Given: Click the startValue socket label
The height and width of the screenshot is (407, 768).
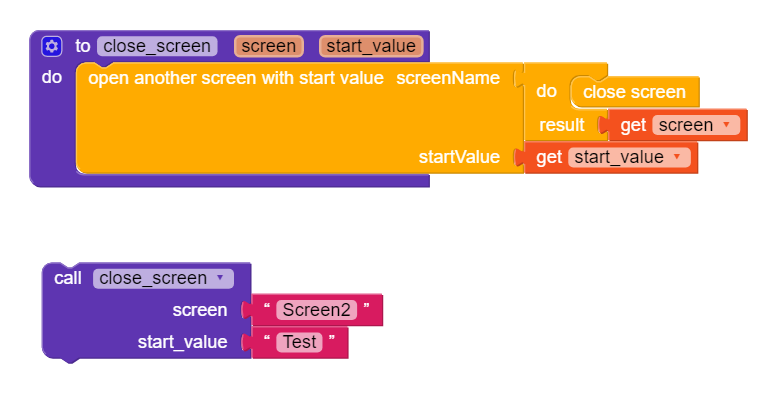Looking at the screenshot, I should coord(459,157).
